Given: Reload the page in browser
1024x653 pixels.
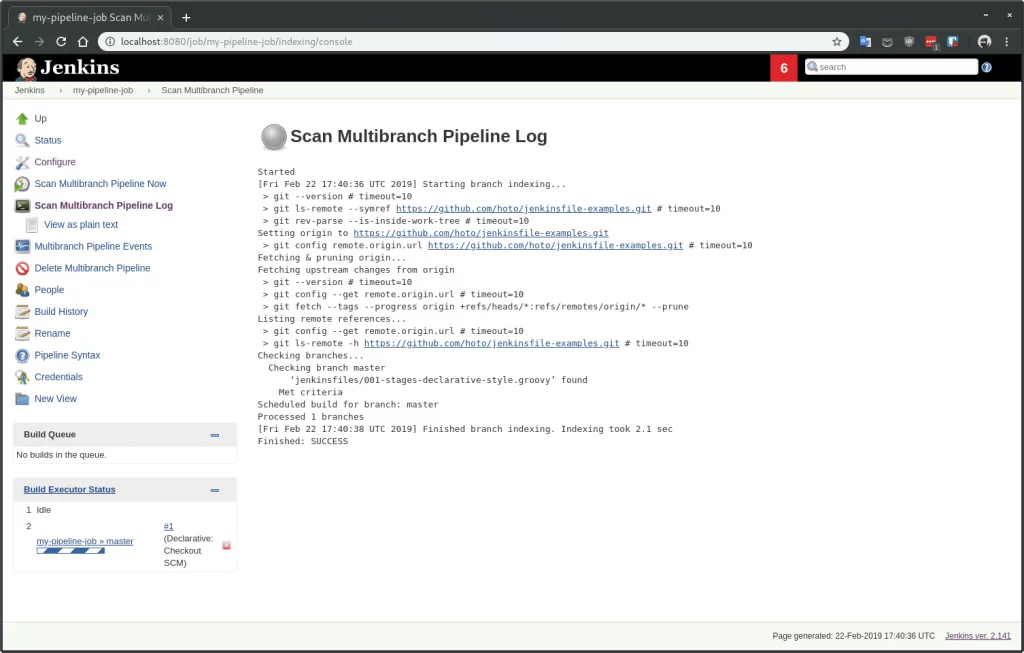Looking at the screenshot, I should [x=61, y=42].
